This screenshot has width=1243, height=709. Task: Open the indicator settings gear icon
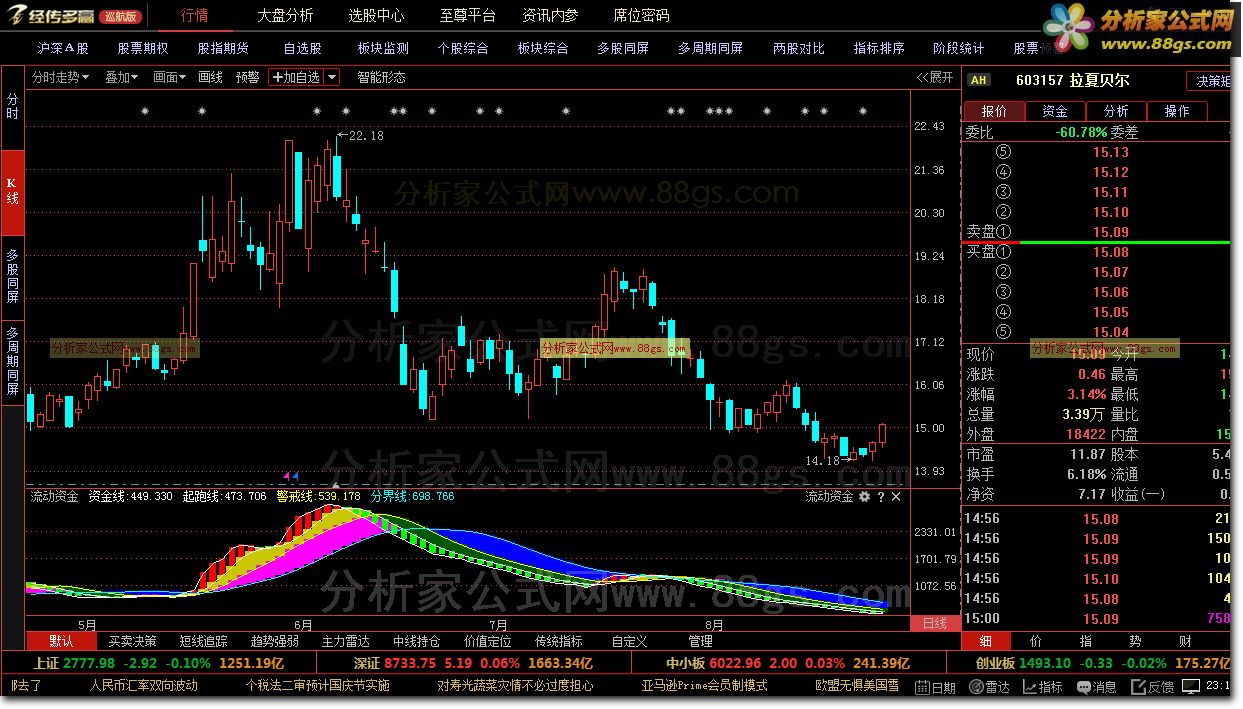(x=865, y=496)
